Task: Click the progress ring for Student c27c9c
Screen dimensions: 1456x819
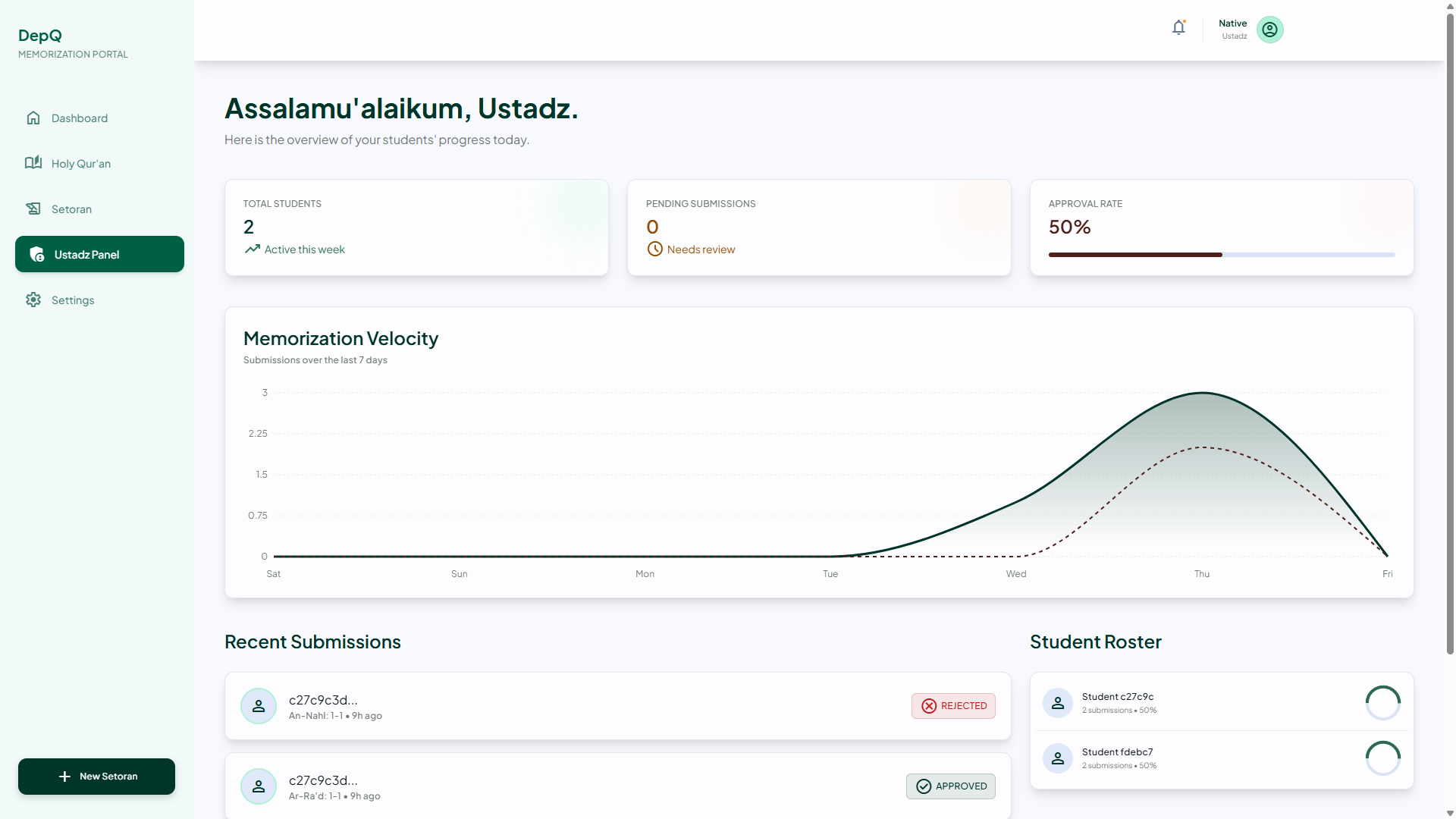Action: (x=1383, y=703)
